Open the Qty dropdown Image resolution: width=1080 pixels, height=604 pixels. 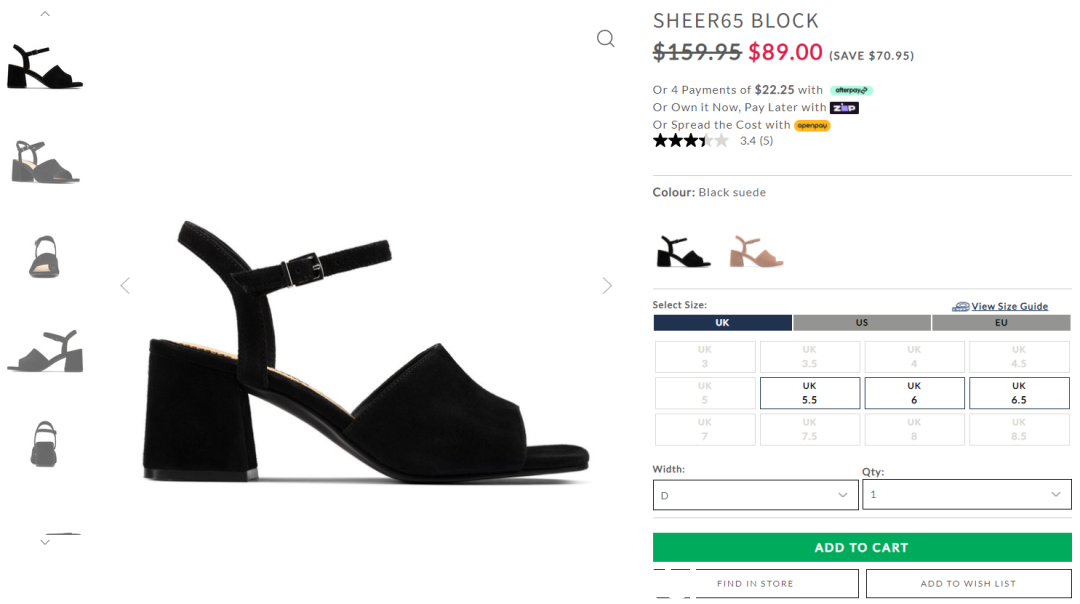point(967,494)
